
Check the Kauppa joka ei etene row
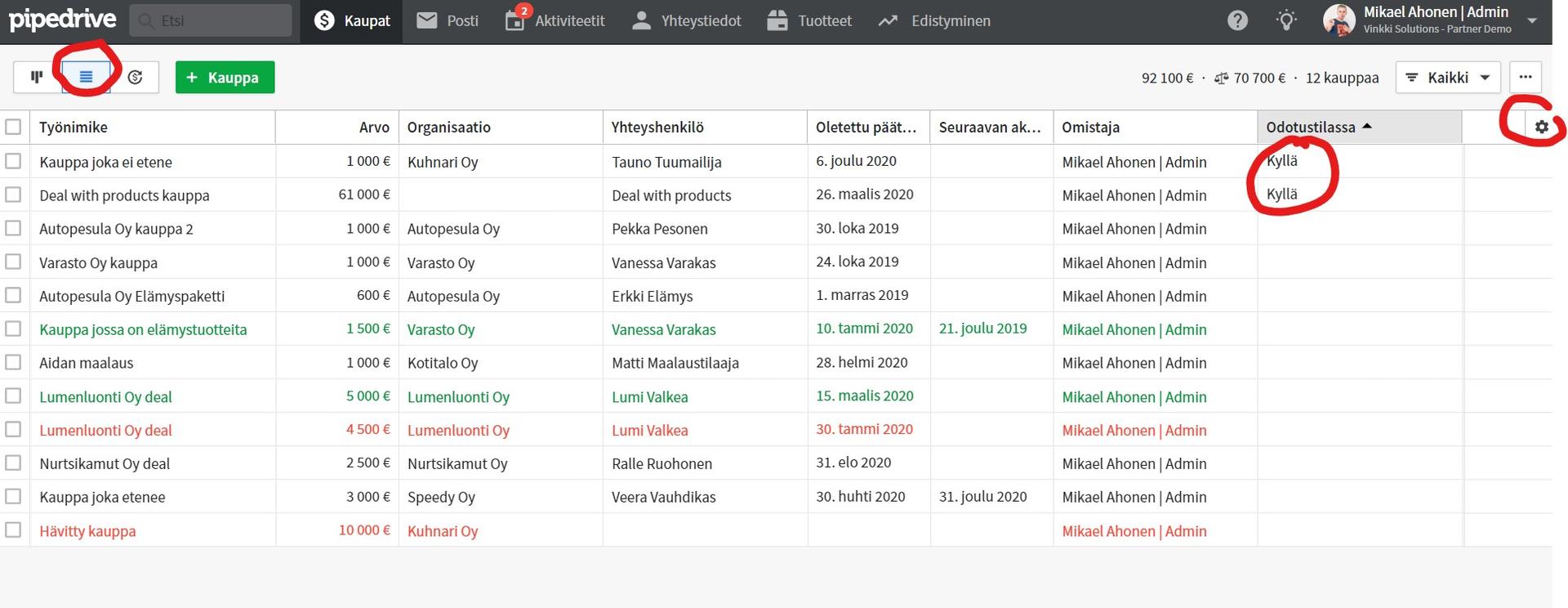(13, 162)
